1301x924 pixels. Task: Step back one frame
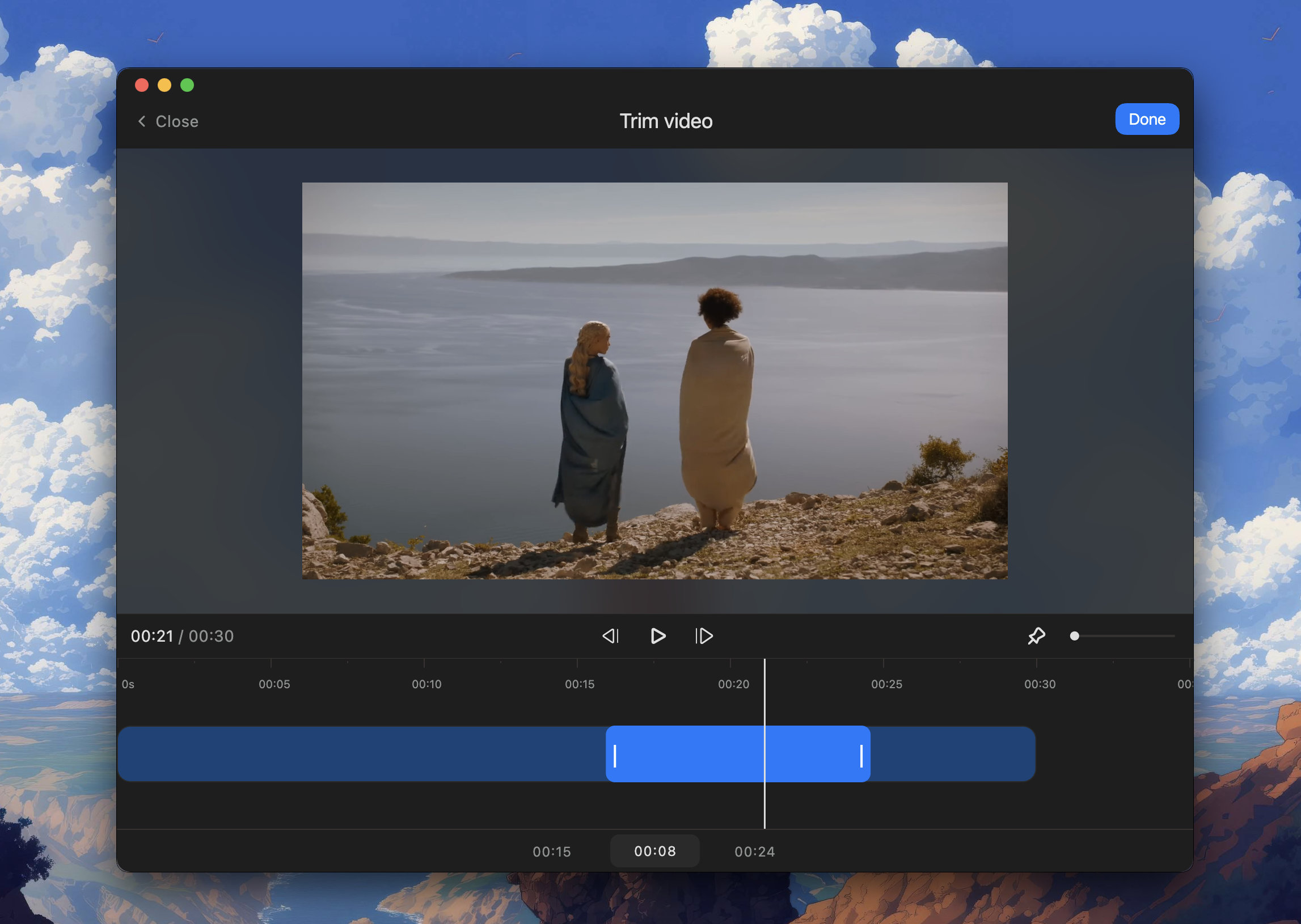[610, 635]
